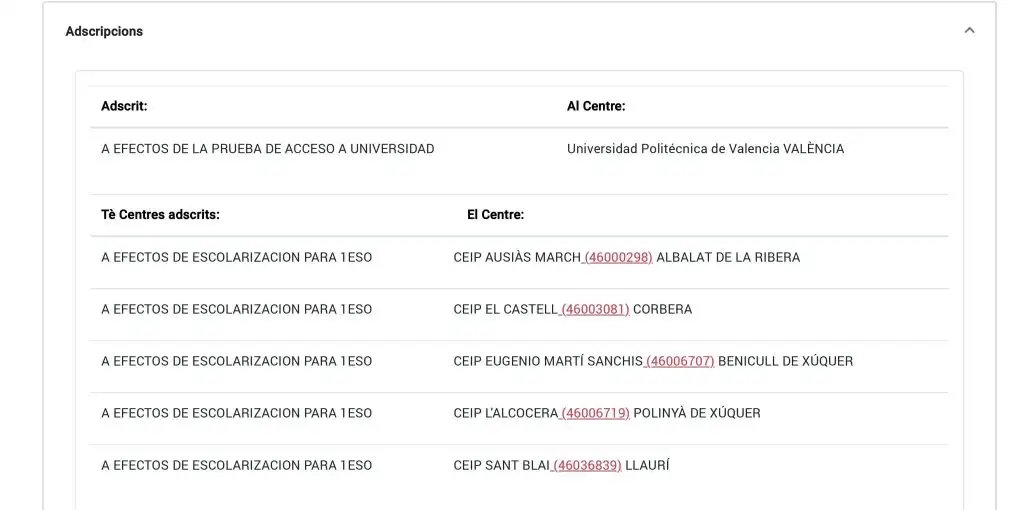The image size is (1024, 510).
Task: Click the Tè Centres adscrits header
Action: 160,214
